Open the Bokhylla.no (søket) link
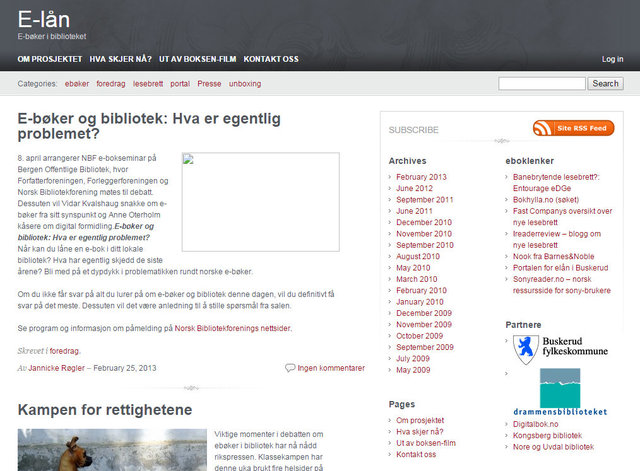Image resolution: width=640 pixels, height=471 pixels. tap(546, 200)
